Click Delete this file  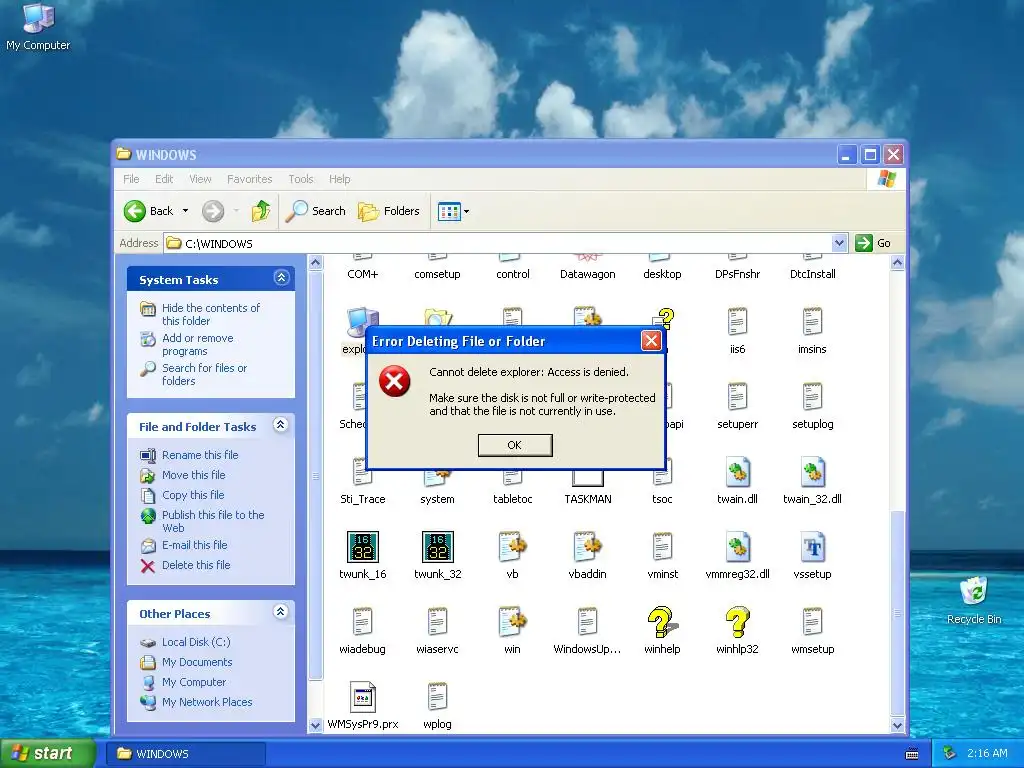click(196, 565)
